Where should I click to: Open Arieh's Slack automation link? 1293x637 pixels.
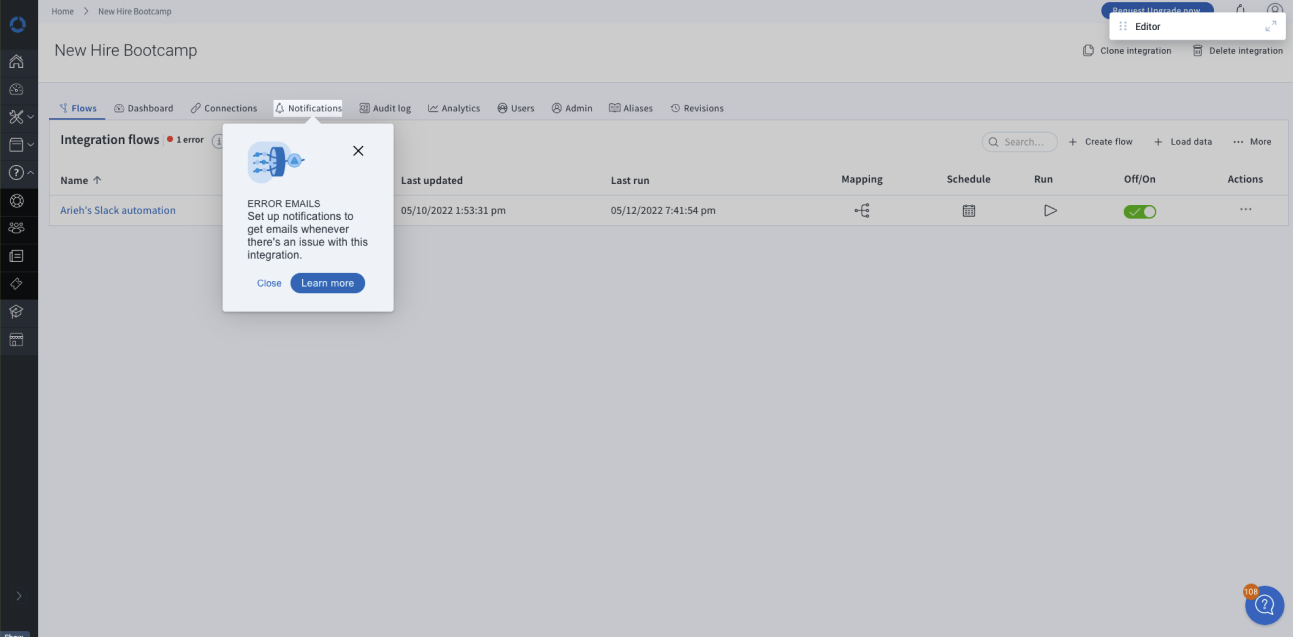coord(118,211)
